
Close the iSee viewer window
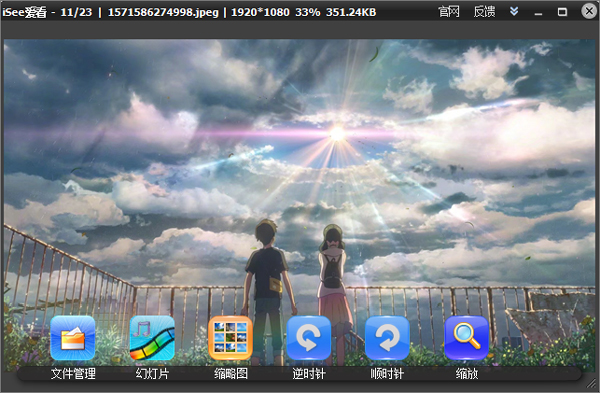click(x=589, y=11)
